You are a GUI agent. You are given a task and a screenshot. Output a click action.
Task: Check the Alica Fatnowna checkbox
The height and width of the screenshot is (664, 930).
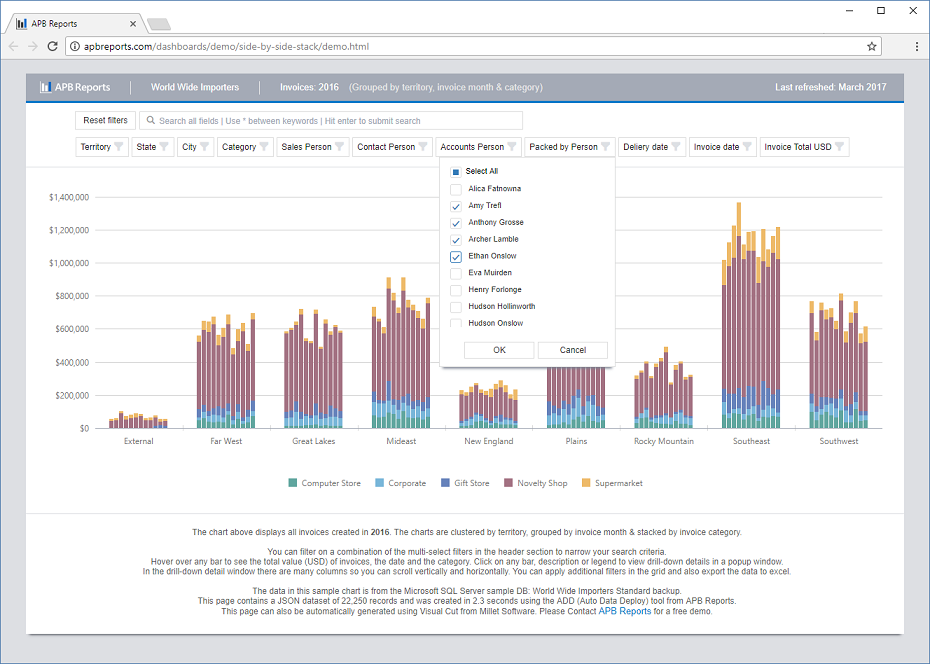(x=456, y=189)
